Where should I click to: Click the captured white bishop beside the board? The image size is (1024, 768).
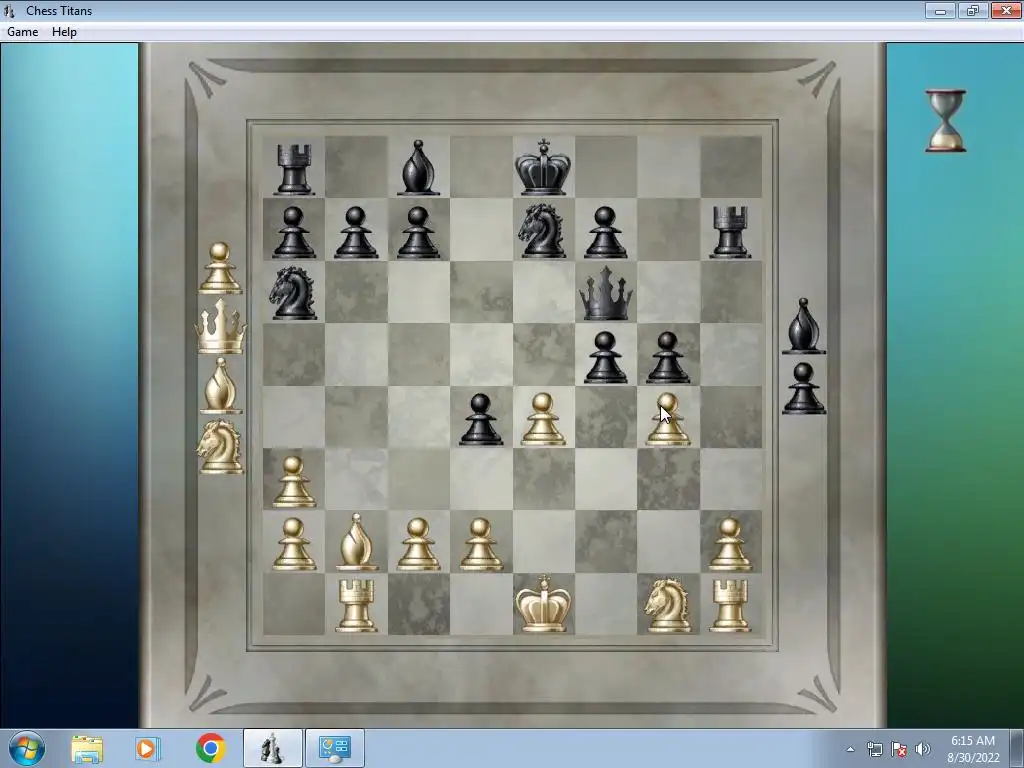[221, 386]
